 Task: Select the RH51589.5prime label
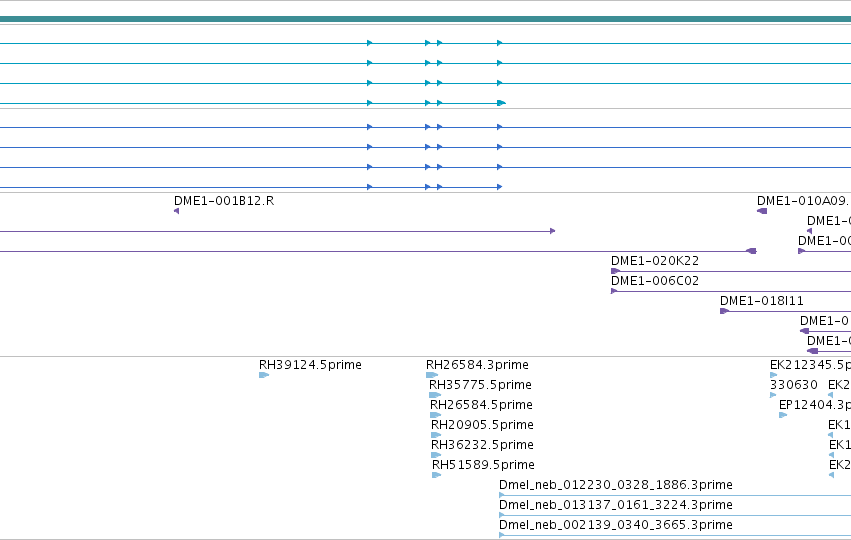(483, 465)
